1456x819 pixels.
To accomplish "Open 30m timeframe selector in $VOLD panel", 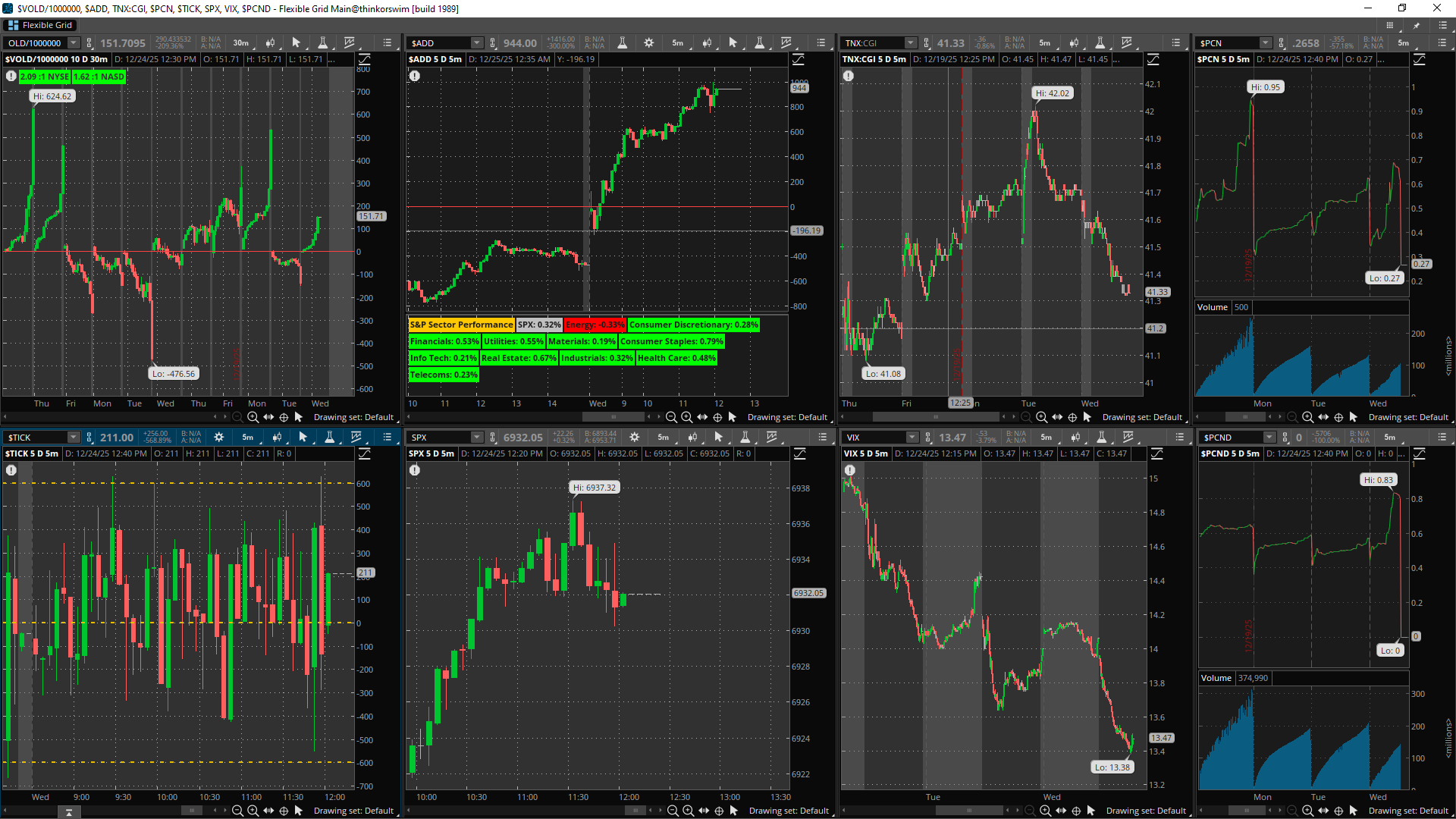I will [240, 43].
